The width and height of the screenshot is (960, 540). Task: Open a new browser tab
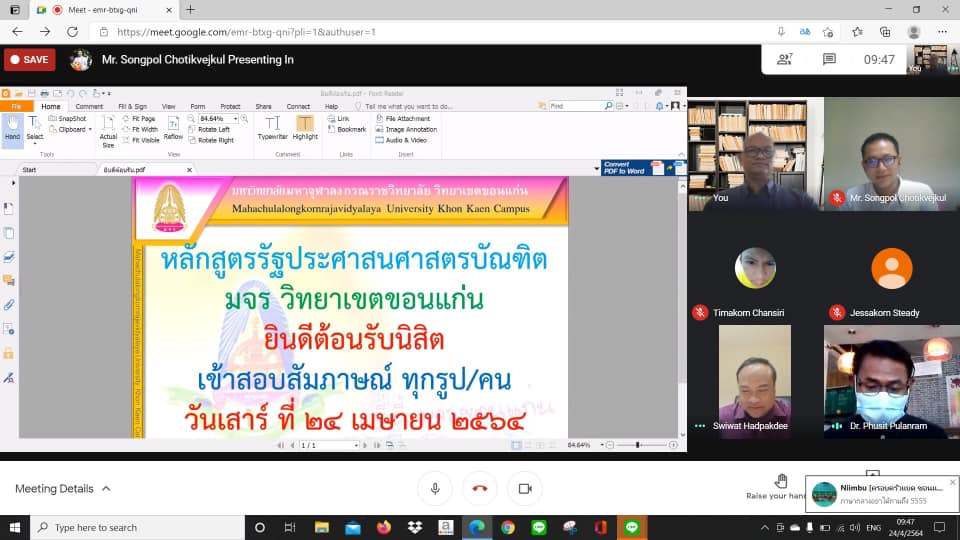[x=190, y=10]
